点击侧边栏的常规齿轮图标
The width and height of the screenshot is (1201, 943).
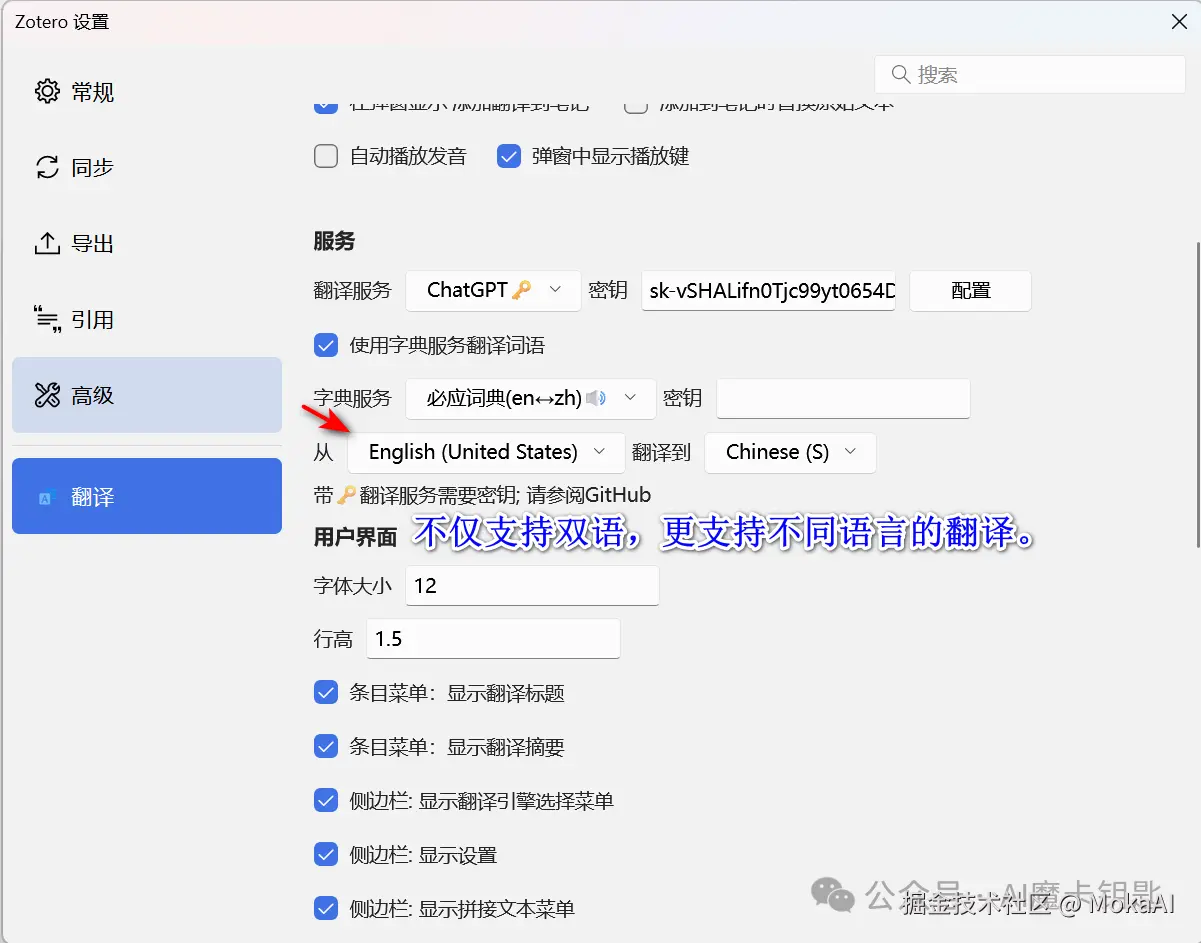(x=47, y=90)
